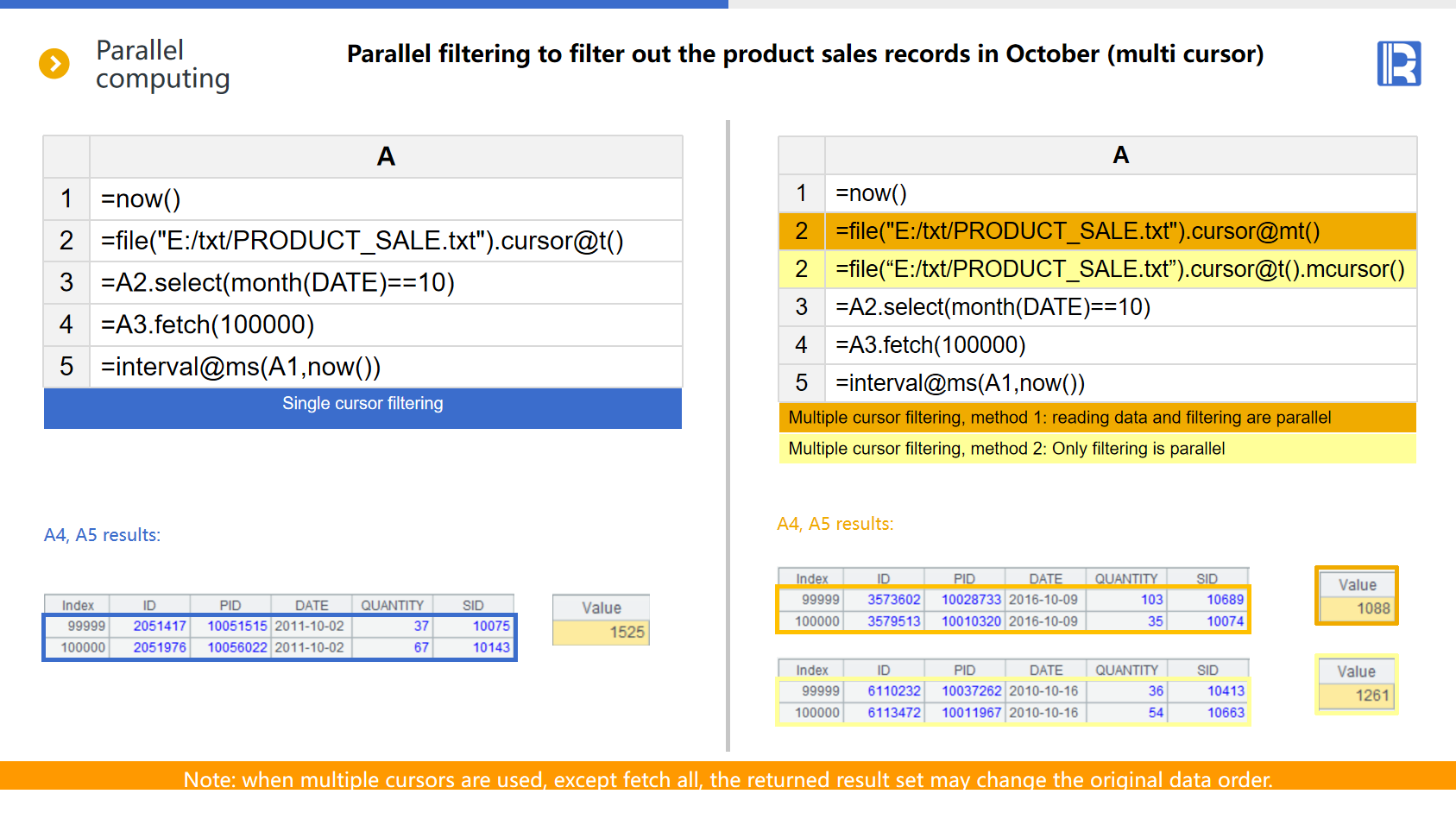This screenshot has height=819, width=1456.
Task: Click ID 2051417 in the left results table
Action: pos(150,626)
